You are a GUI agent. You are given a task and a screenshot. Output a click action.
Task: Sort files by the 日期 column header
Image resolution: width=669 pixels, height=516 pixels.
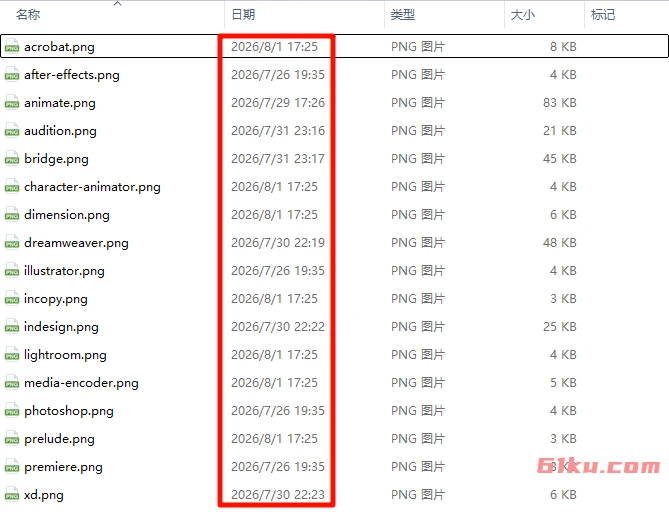tap(243, 15)
